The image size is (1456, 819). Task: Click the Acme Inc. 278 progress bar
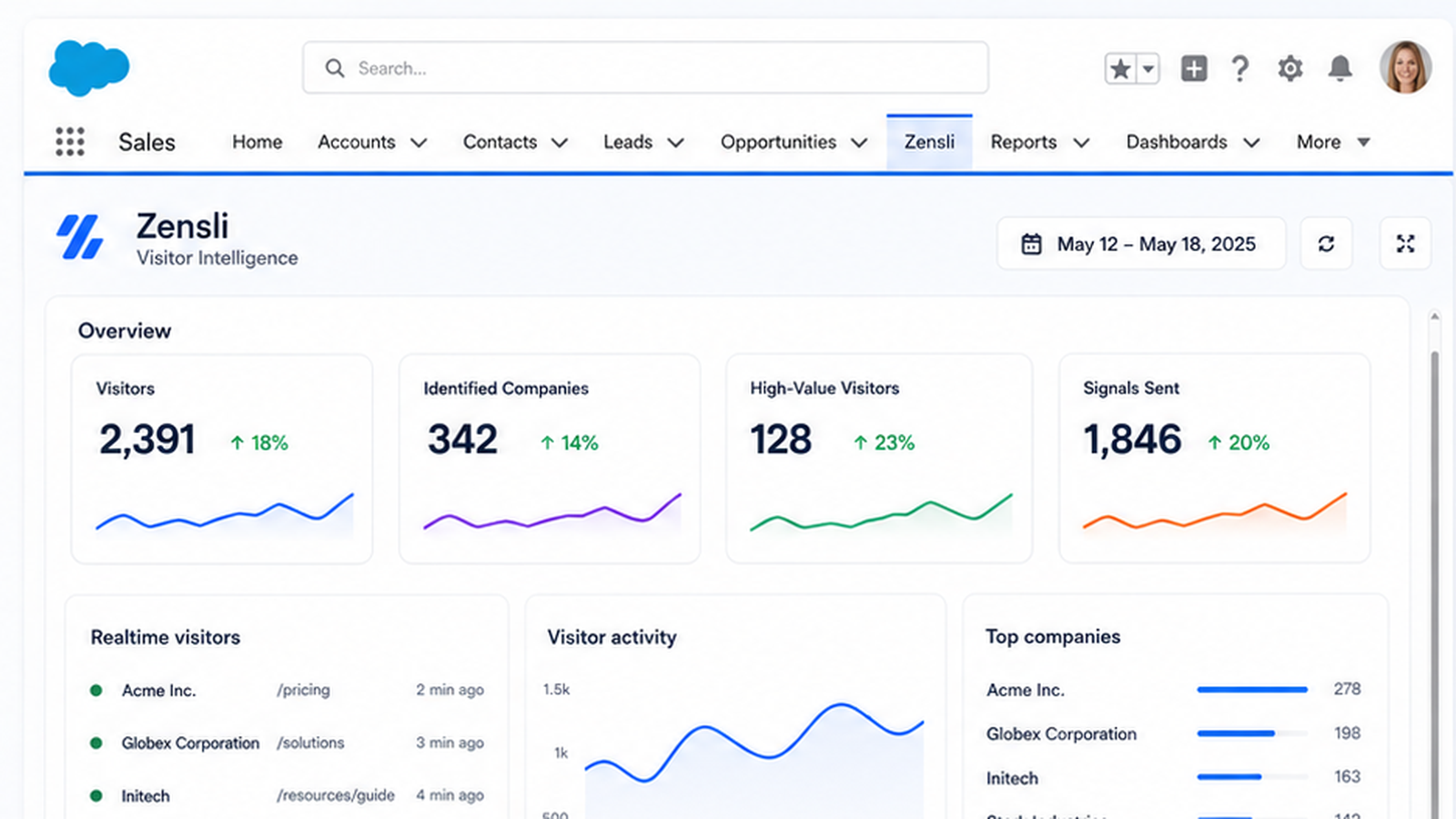tap(1252, 690)
